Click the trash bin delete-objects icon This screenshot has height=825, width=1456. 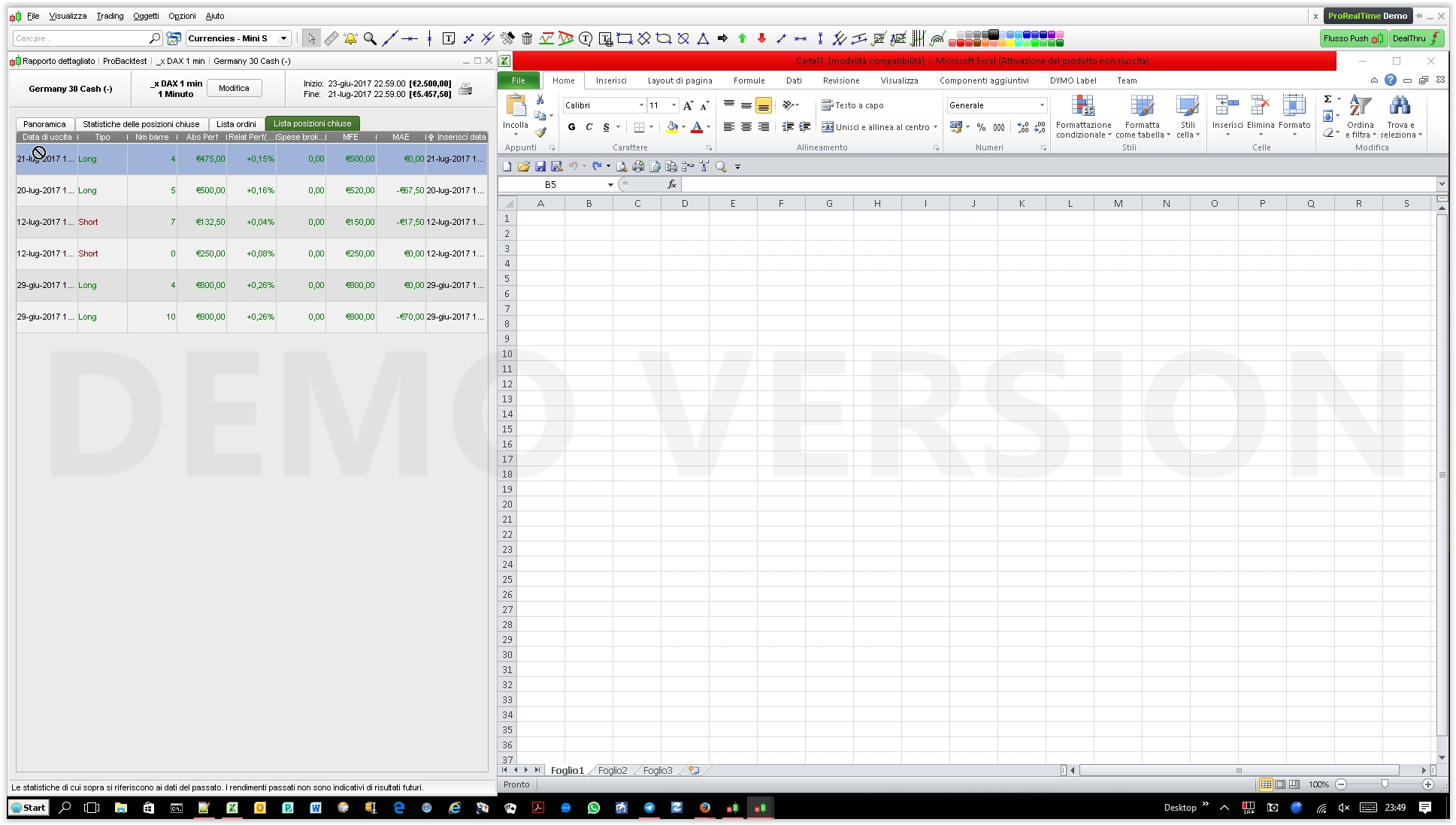pos(527,38)
